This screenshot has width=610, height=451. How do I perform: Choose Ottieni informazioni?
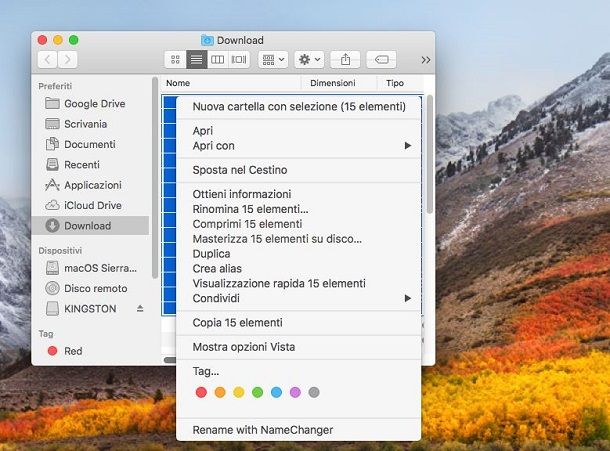(298, 194)
